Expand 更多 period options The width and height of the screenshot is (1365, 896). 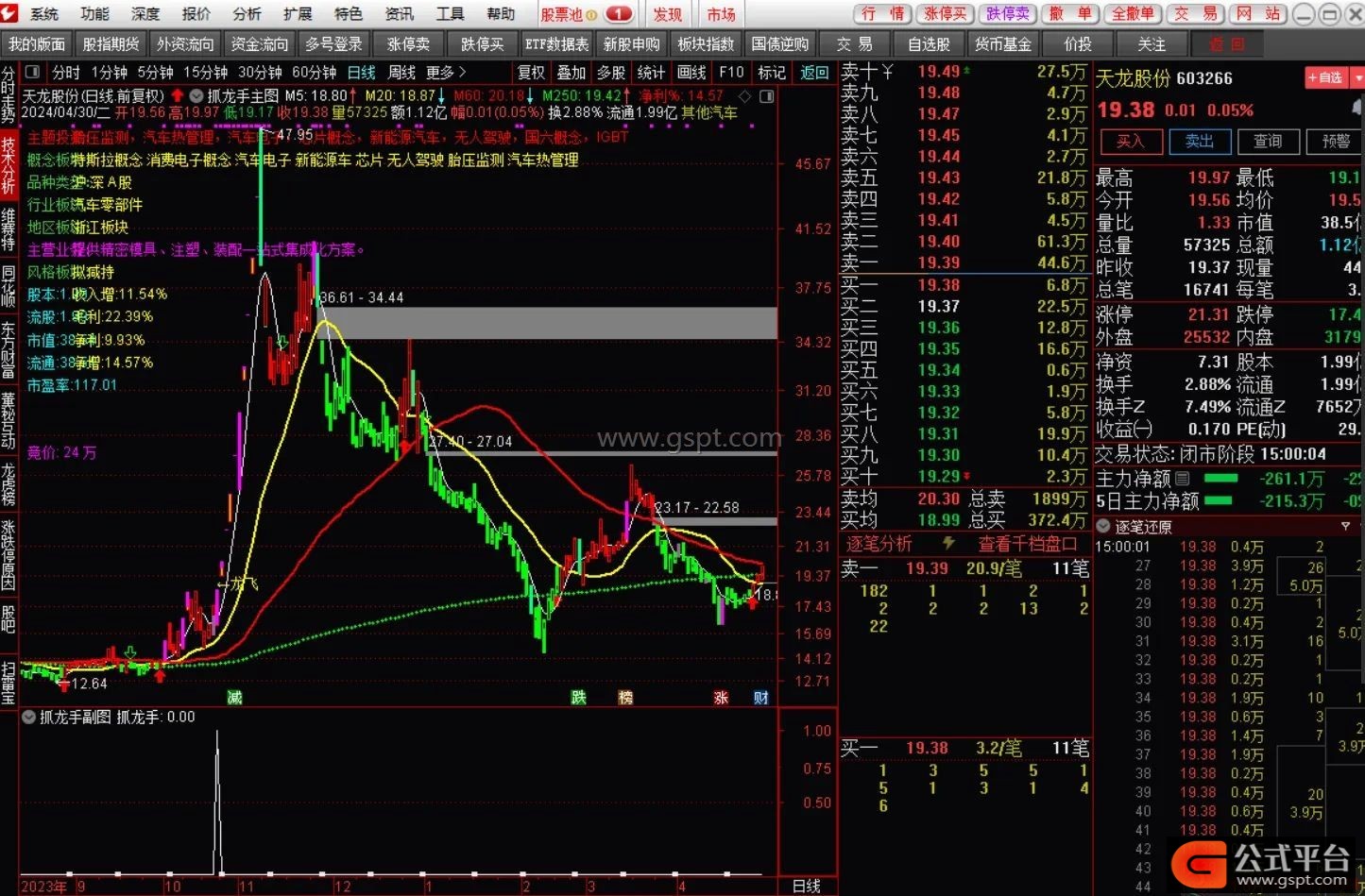tap(447, 72)
